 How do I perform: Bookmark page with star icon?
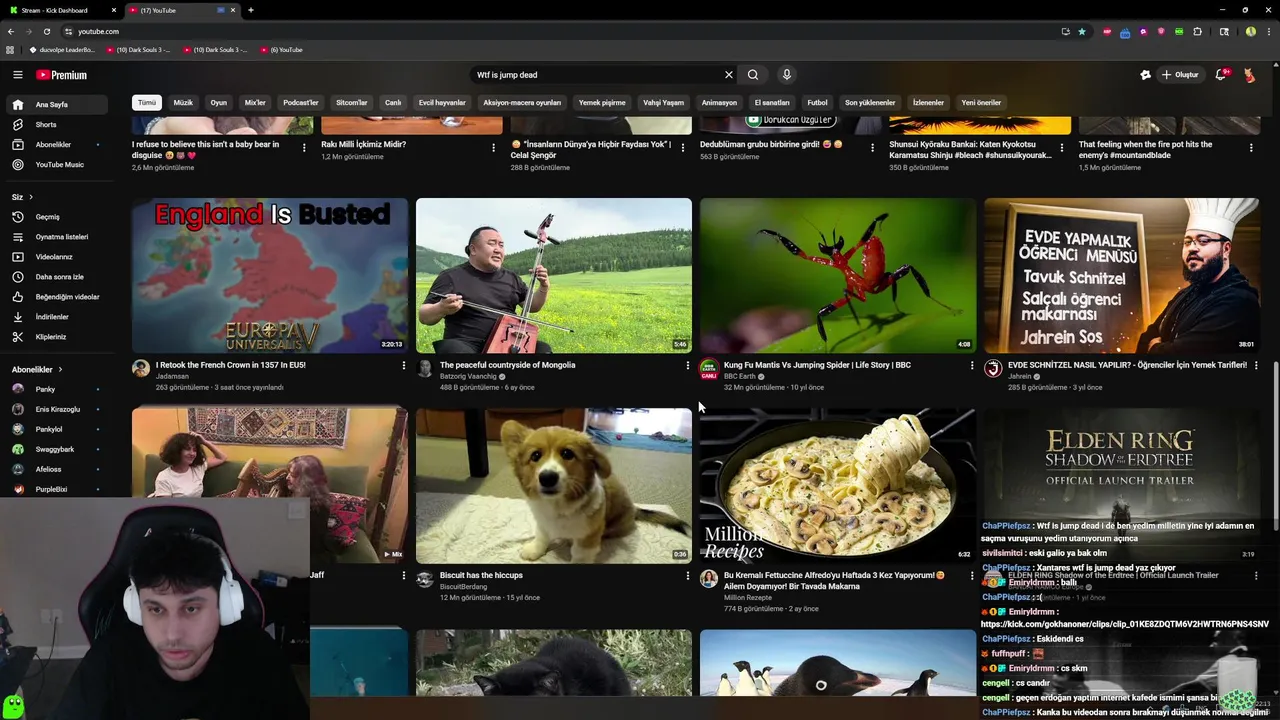coord(1082,31)
